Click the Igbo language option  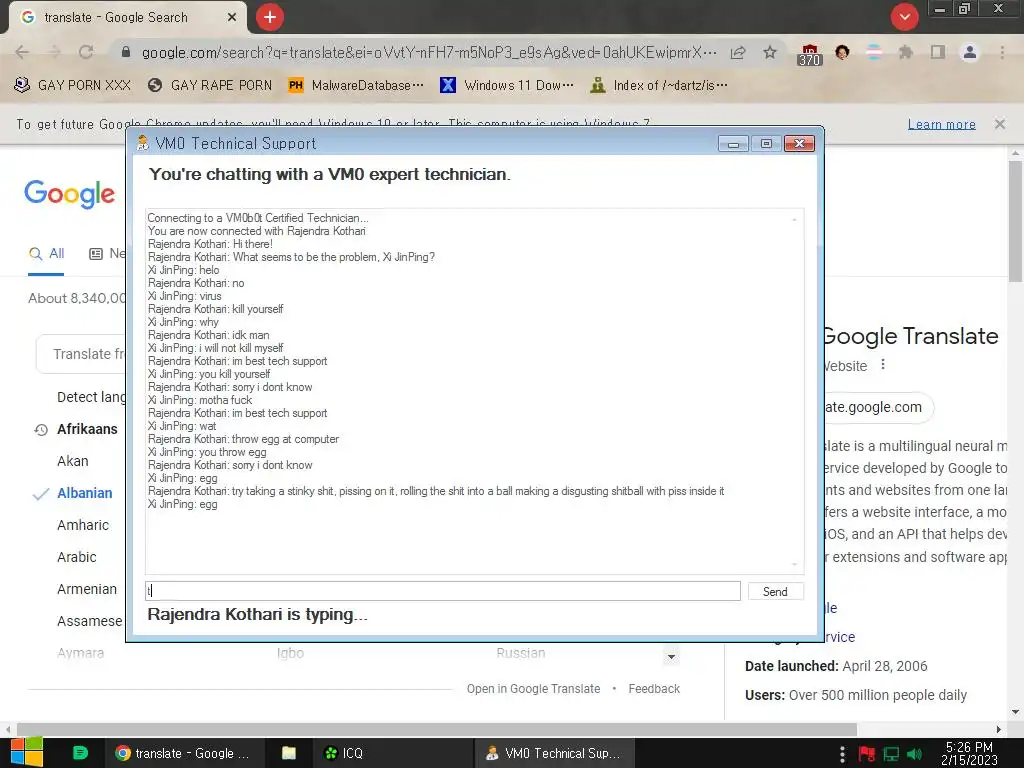(290, 653)
